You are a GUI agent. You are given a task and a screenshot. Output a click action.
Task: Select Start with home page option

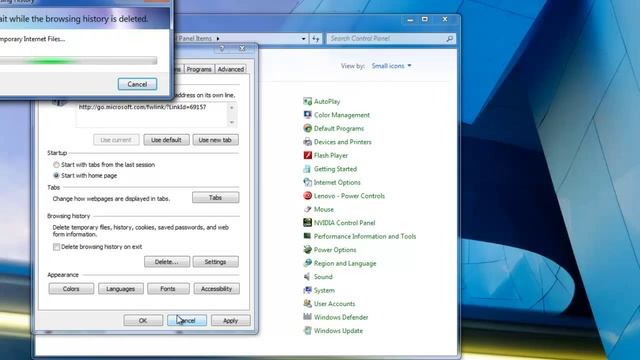tap(56, 175)
